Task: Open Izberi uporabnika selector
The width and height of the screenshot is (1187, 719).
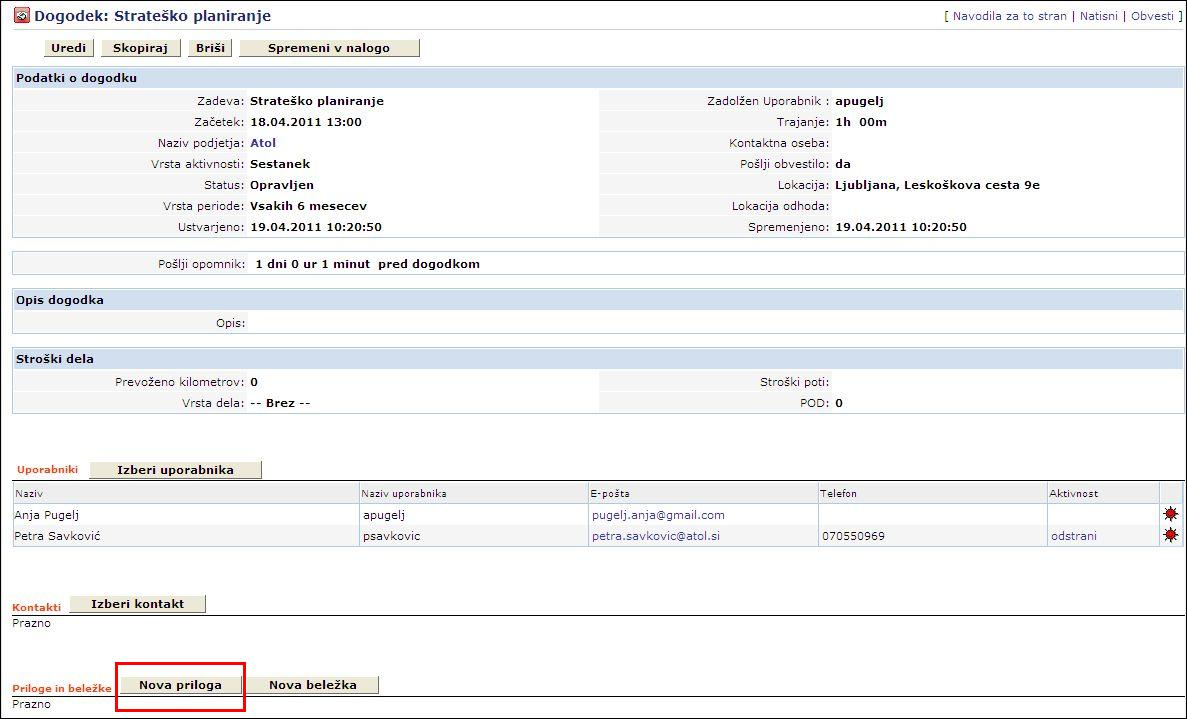Action: [x=175, y=470]
